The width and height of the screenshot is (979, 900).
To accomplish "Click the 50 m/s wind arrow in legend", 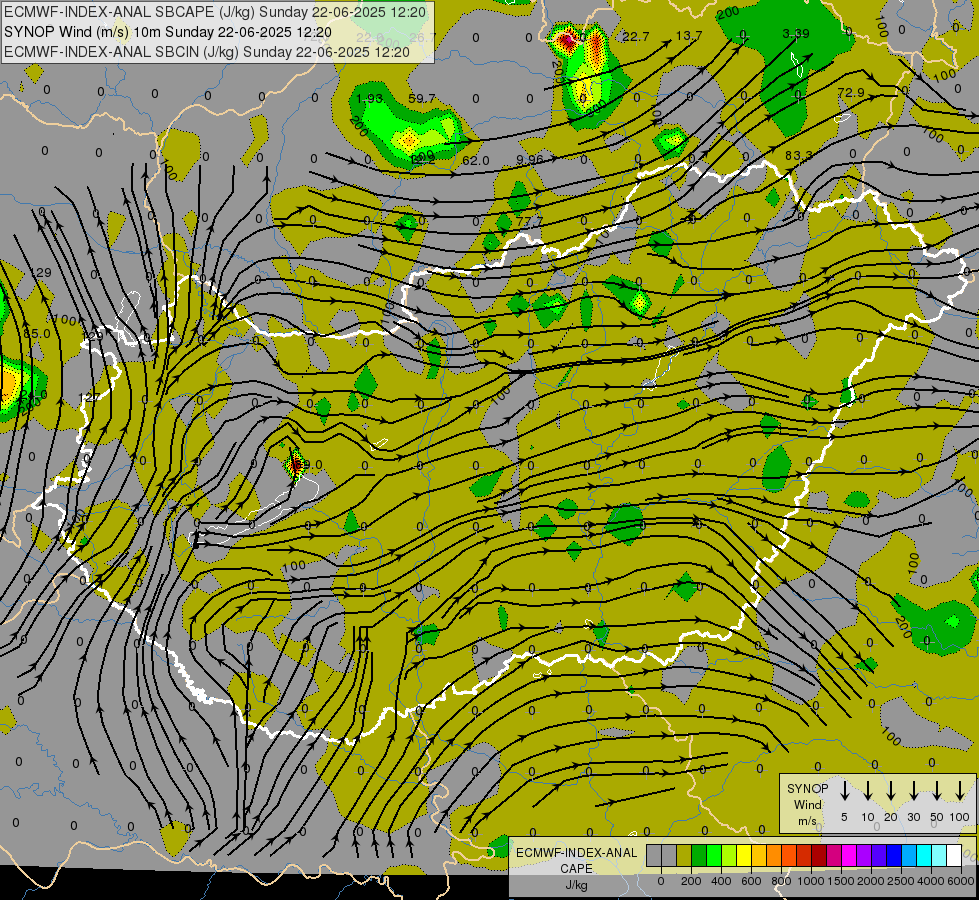I will tap(937, 791).
